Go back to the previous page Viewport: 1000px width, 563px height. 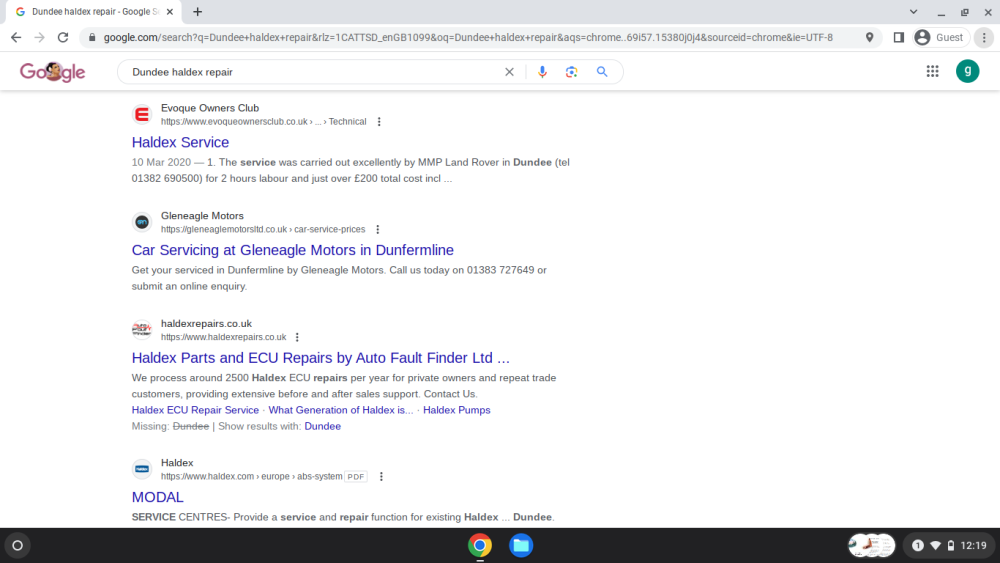pos(16,38)
